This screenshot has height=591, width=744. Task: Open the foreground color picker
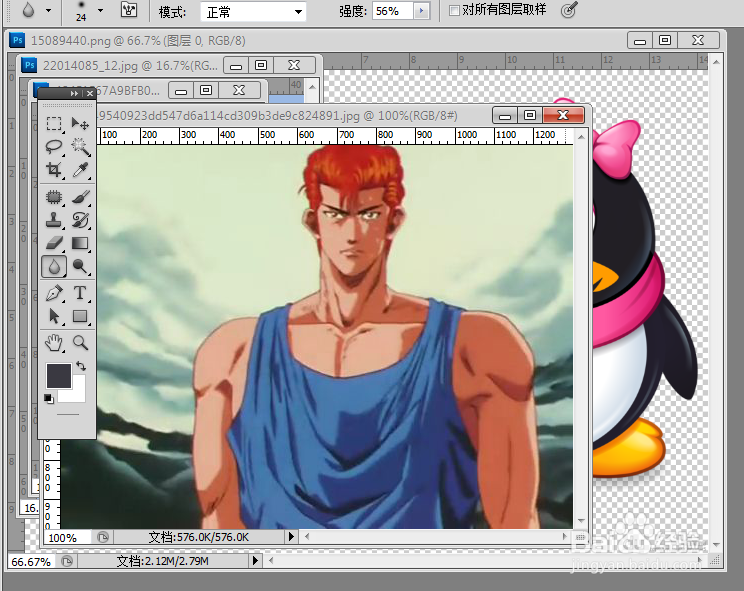tap(58, 375)
